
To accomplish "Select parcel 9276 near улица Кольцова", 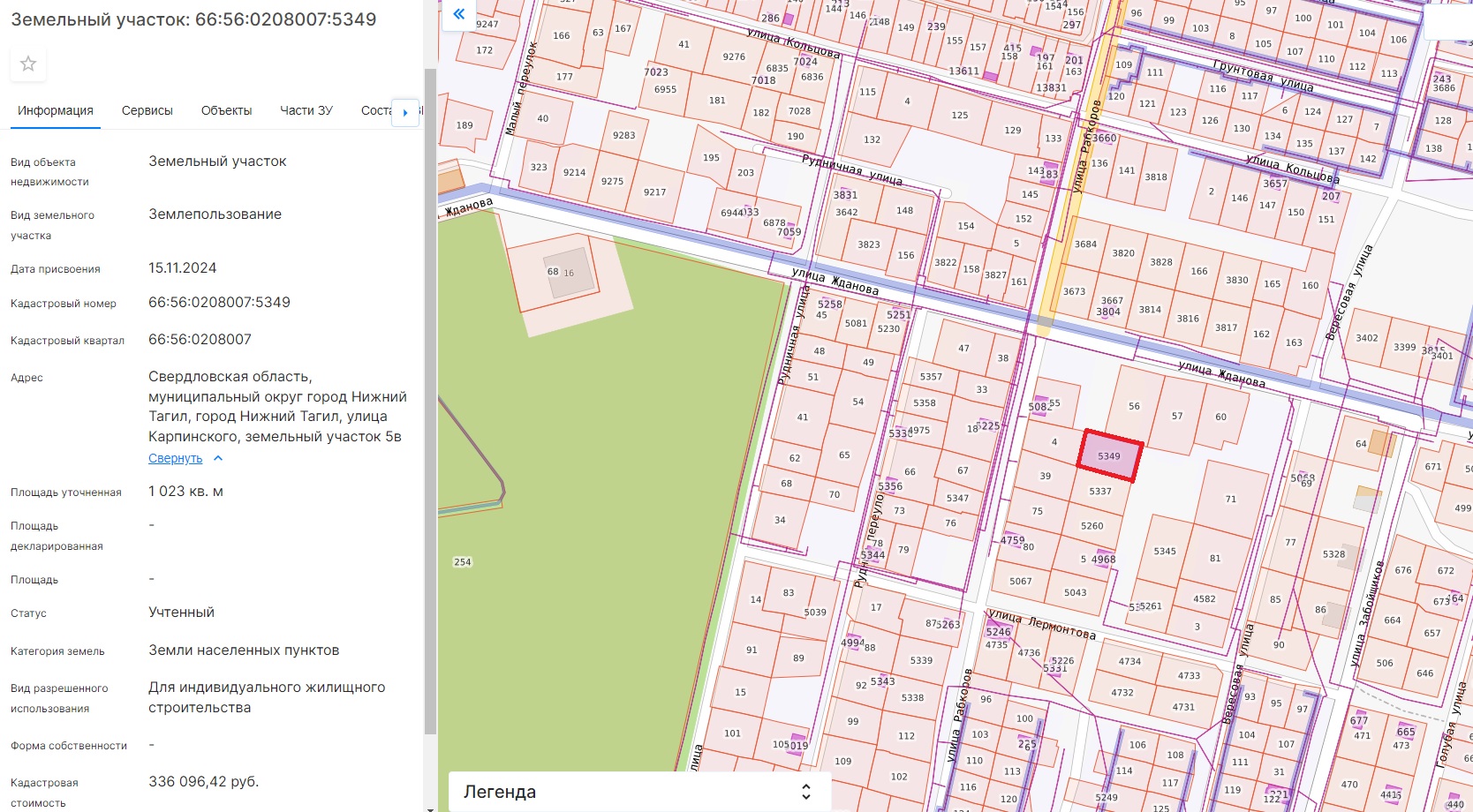I will pos(733,57).
